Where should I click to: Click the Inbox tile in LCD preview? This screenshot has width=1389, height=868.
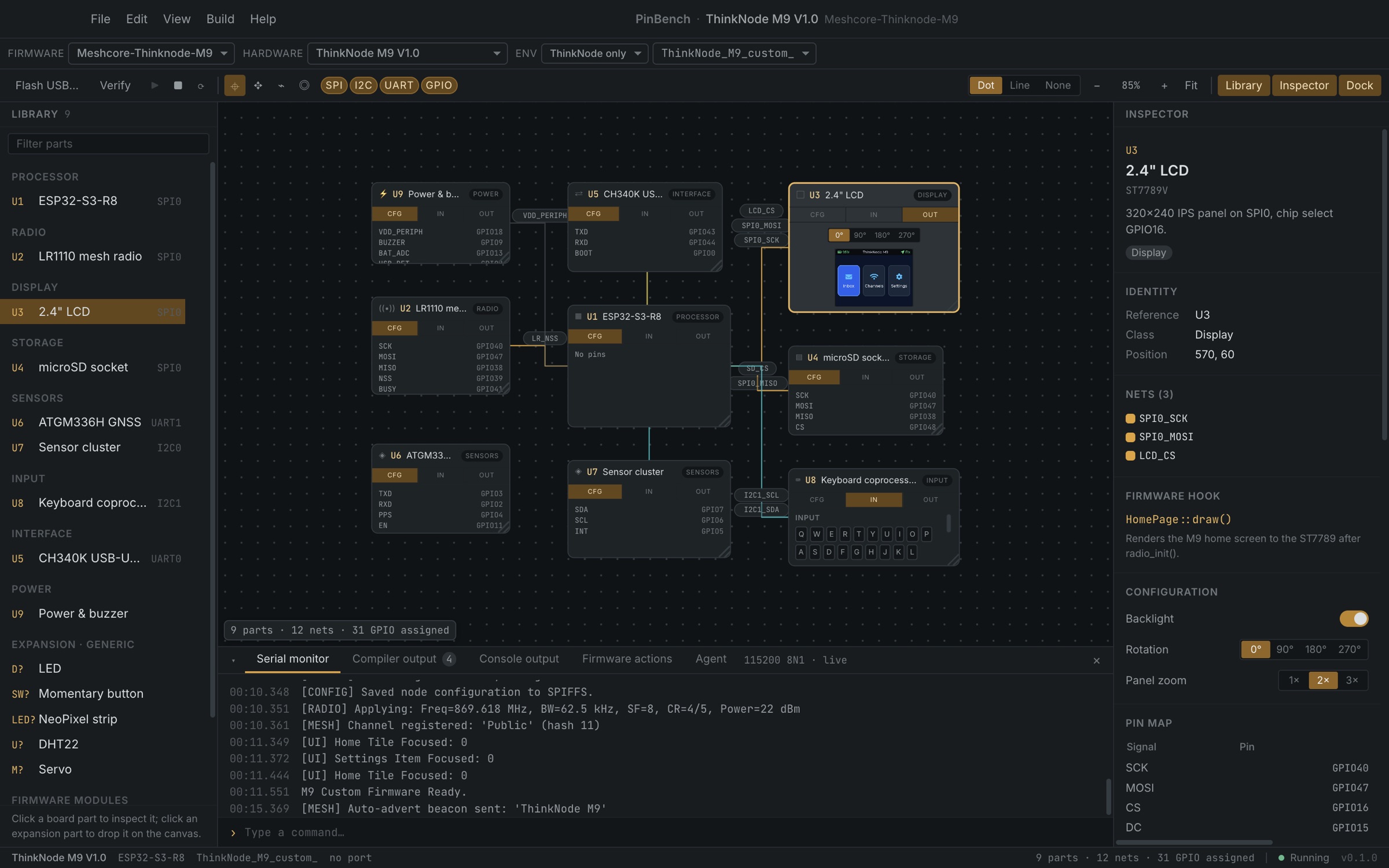(x=848, y=280)
